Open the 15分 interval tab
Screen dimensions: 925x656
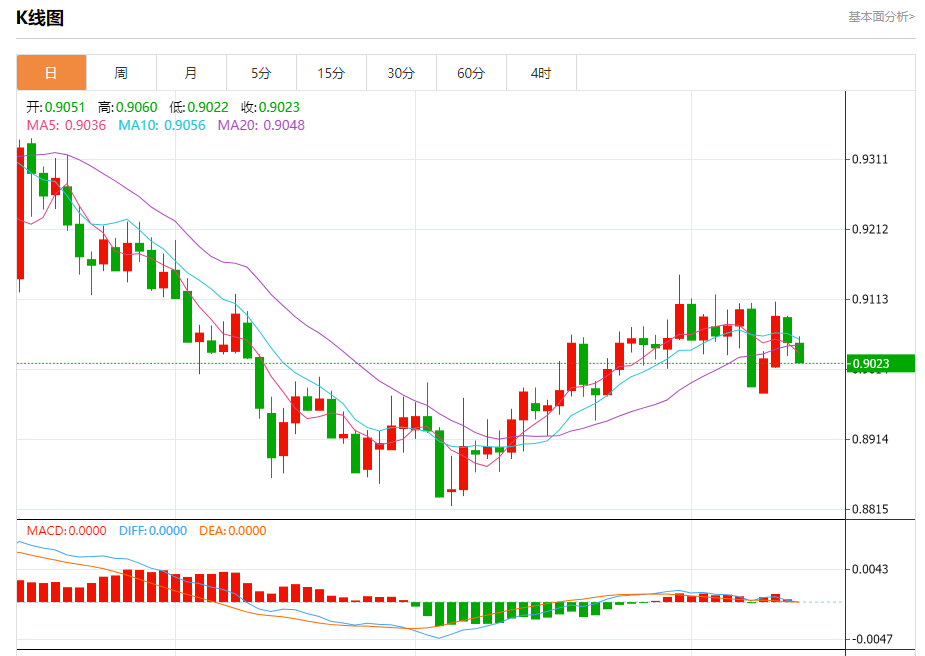tap(331, 73)
